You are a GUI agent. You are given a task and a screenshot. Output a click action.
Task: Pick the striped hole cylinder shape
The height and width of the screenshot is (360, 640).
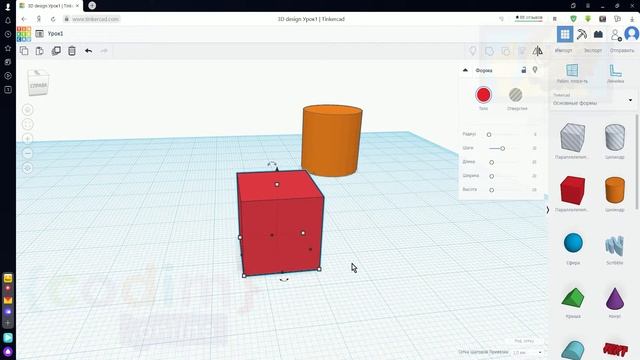(x=615, y=138)
